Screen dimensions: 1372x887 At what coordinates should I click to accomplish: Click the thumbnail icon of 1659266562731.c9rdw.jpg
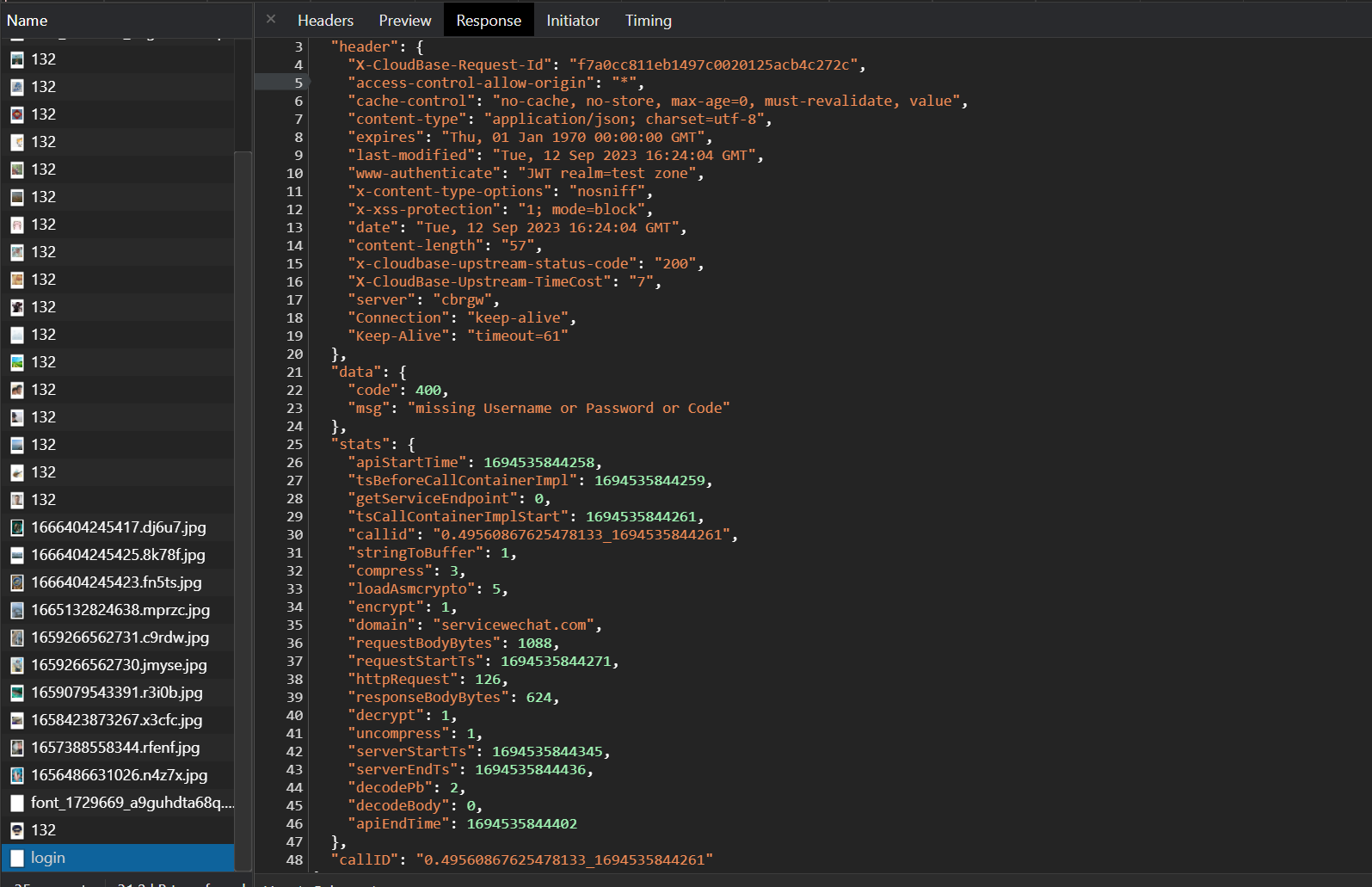(17, 638)
